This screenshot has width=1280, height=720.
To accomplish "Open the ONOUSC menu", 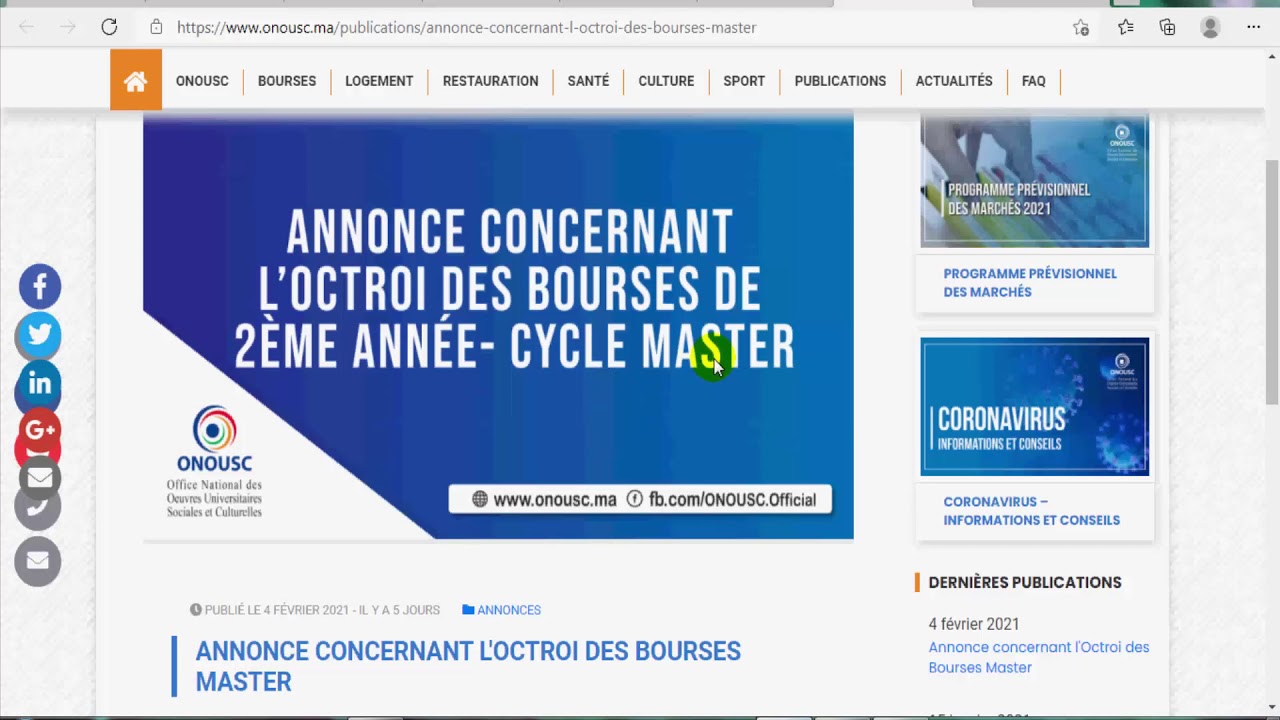I will coord(202,81).
